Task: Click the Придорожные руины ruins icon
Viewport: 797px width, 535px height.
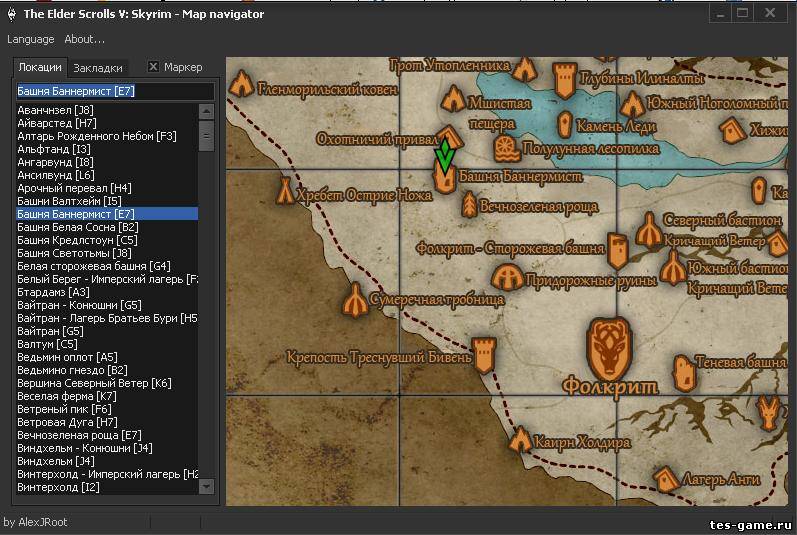Action: tap(507, 277)
